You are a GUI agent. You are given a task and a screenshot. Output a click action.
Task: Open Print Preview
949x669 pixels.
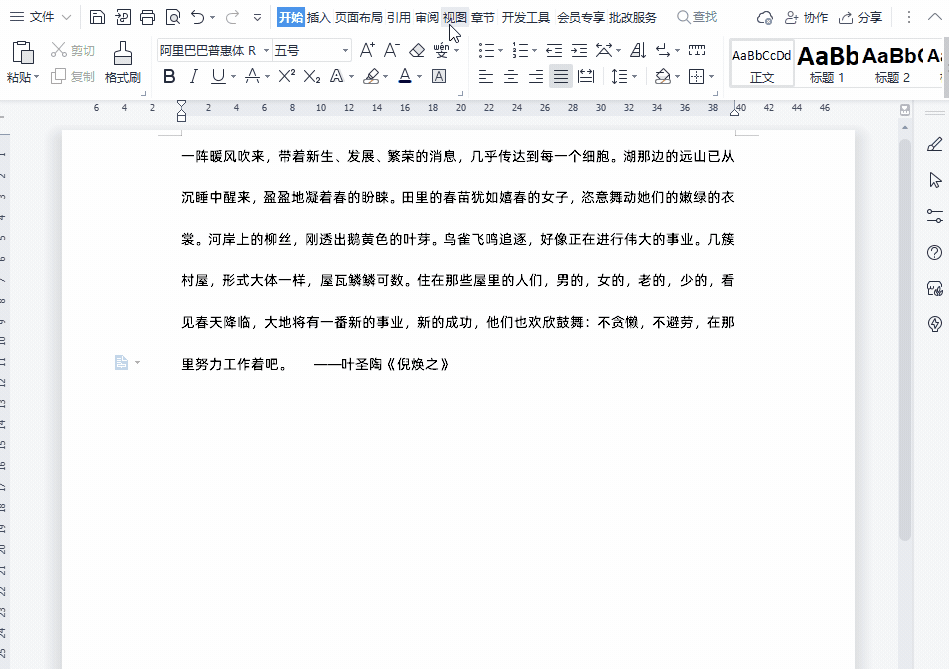tap(172, 18)
